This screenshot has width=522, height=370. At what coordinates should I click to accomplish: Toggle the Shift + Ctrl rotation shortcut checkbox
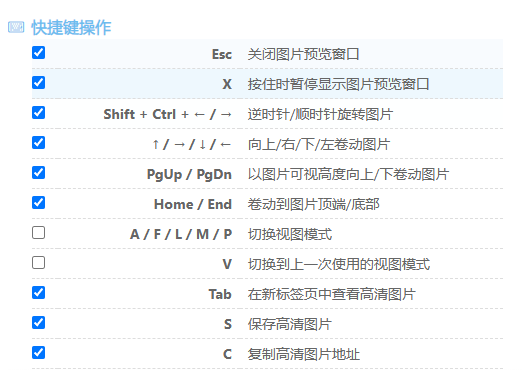pos(39,113)
